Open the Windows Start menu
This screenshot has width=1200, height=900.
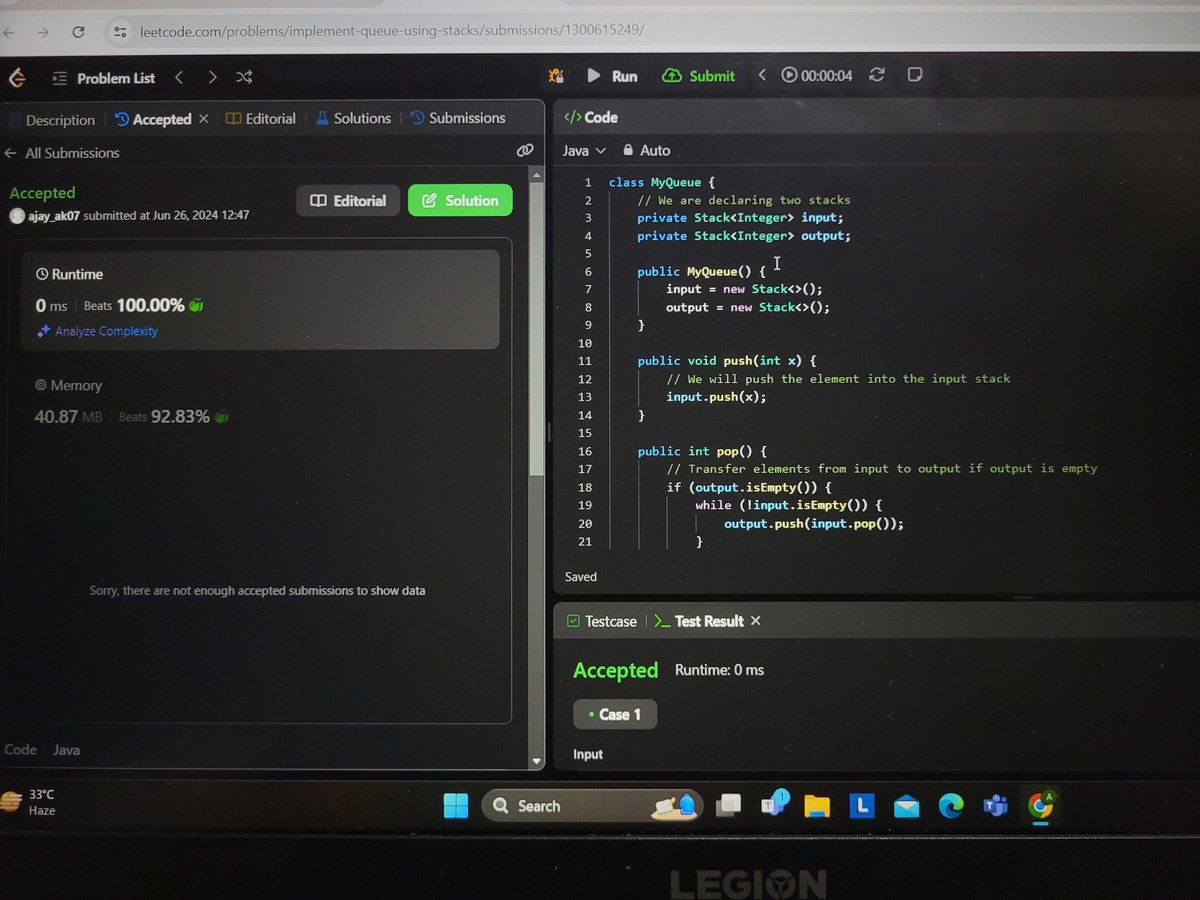[x=456, y=805]
